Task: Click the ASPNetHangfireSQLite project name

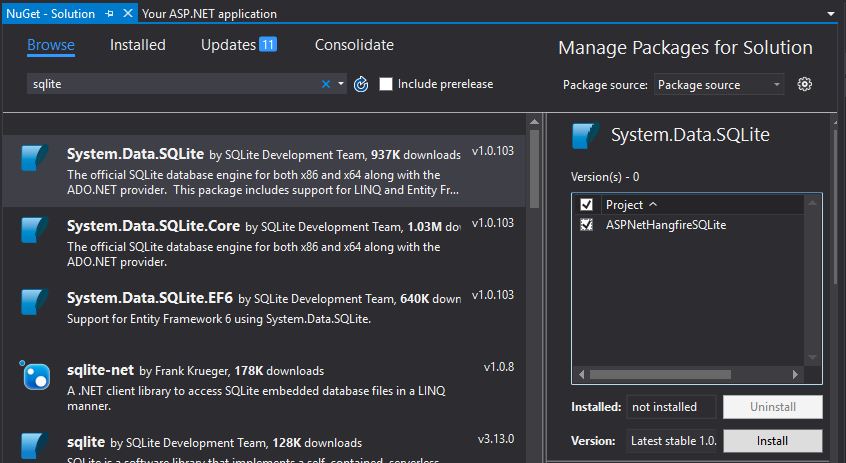Action: tap(666, 224)
